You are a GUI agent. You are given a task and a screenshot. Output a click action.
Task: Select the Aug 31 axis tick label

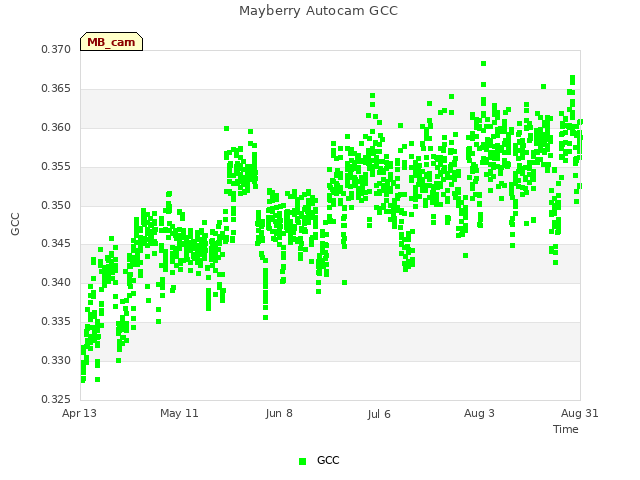580,413
